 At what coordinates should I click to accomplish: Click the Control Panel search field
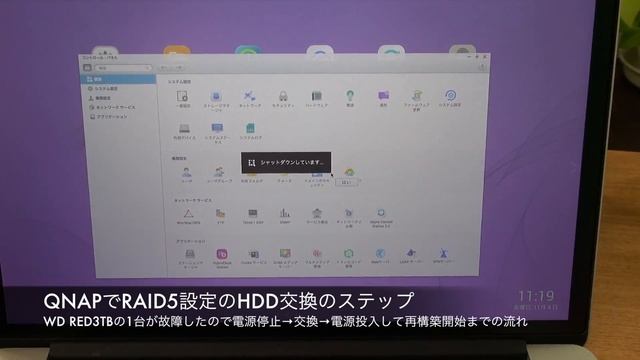(123, 68)
